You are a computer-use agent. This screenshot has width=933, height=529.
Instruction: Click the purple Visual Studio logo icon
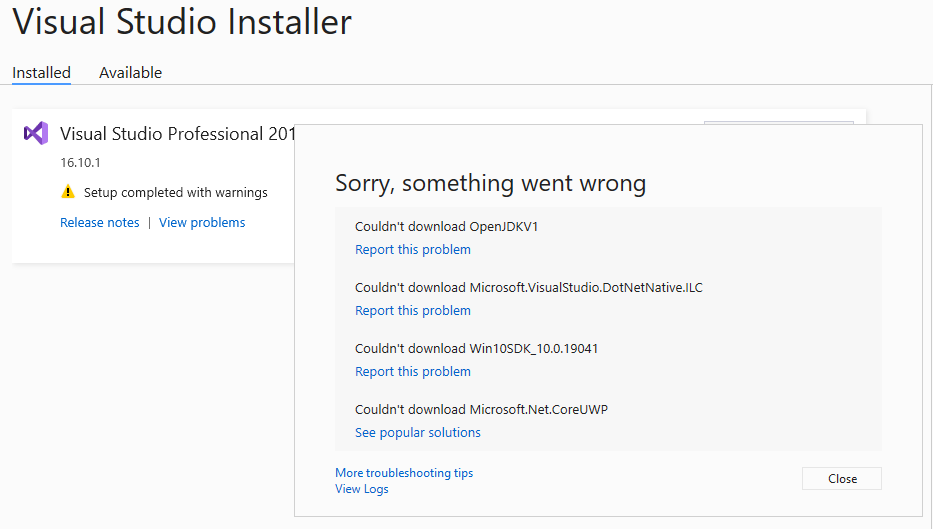point(36,133)
